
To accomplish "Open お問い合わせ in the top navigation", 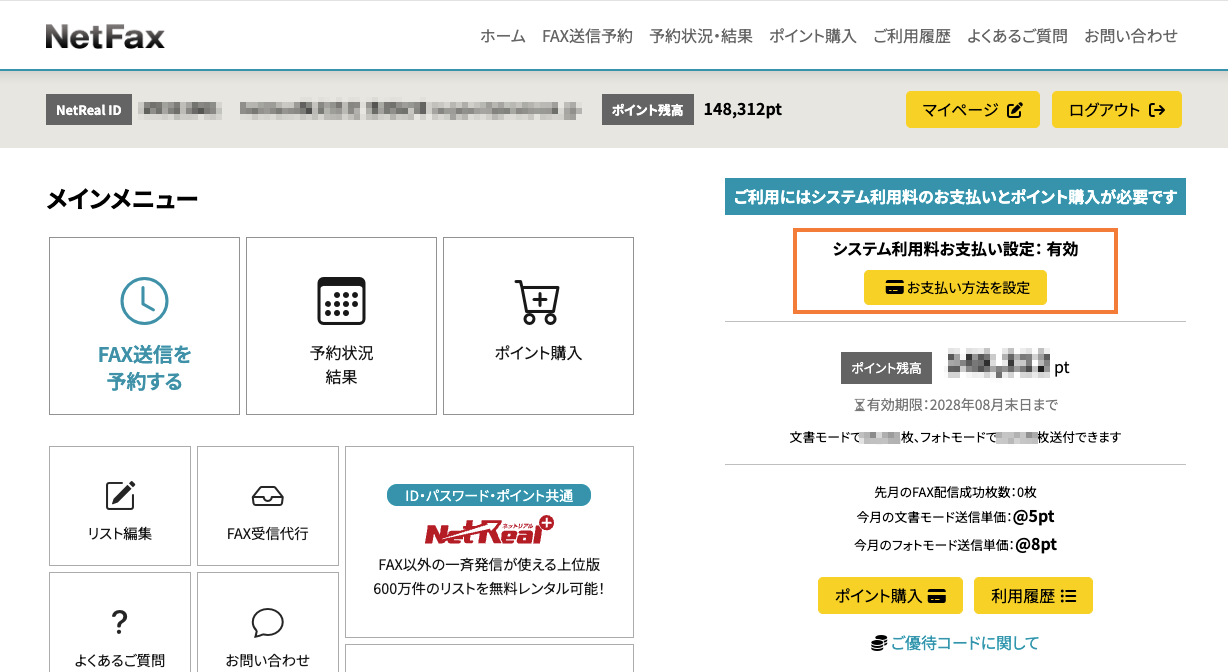I will [1131, 36].
